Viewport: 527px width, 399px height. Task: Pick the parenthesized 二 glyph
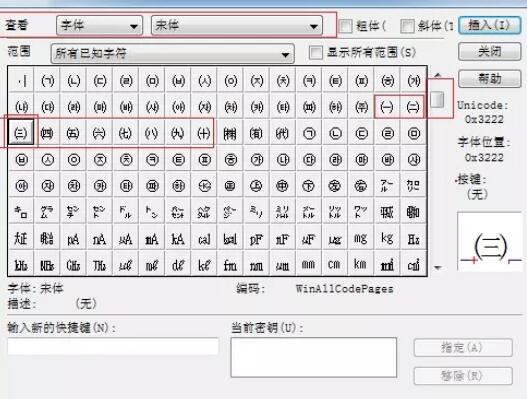pyautogui.click(x=413, y=107)
